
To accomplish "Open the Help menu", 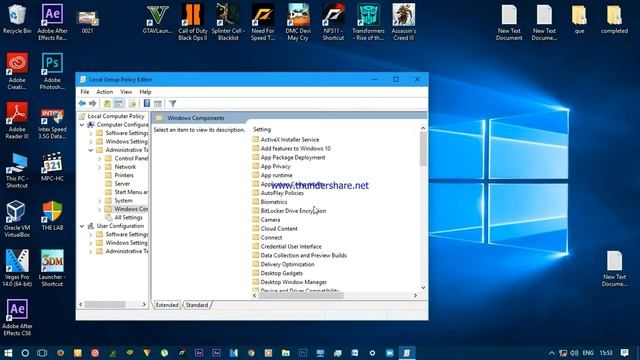I will (x=145, y=92).
